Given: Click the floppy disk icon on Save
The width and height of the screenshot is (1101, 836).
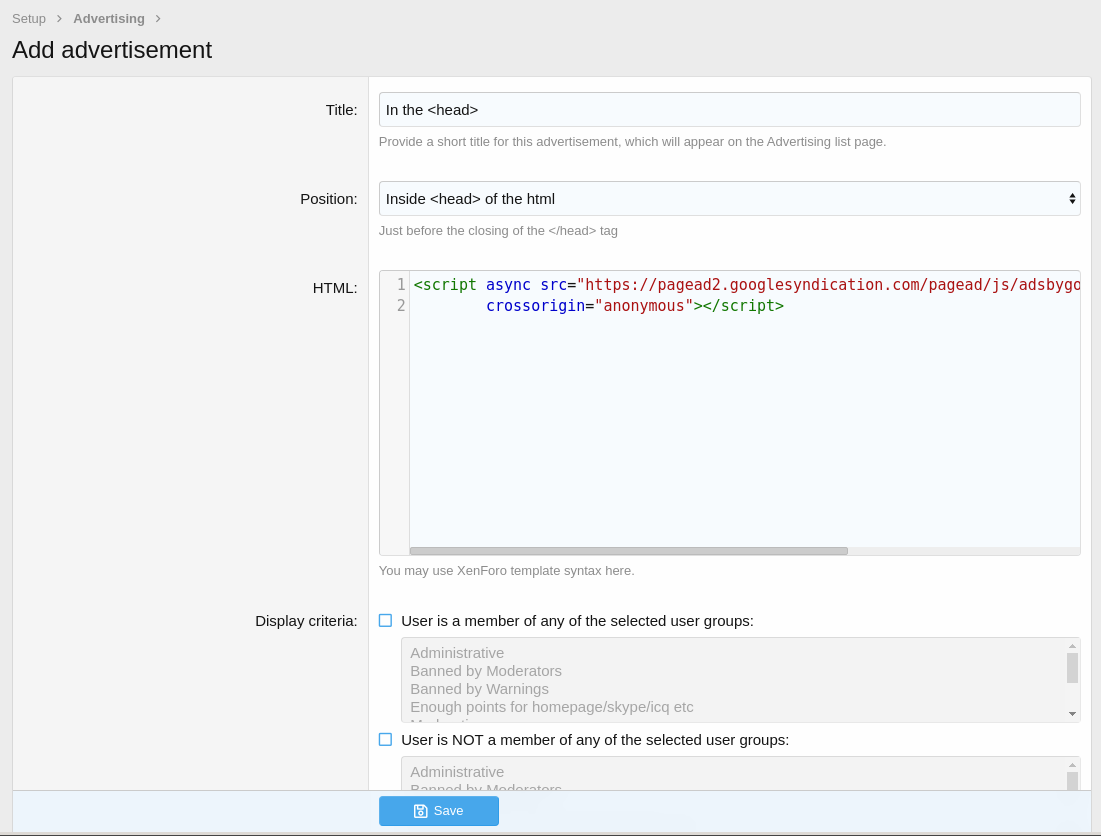Looking at the screenshot, I should pos(420,811).
